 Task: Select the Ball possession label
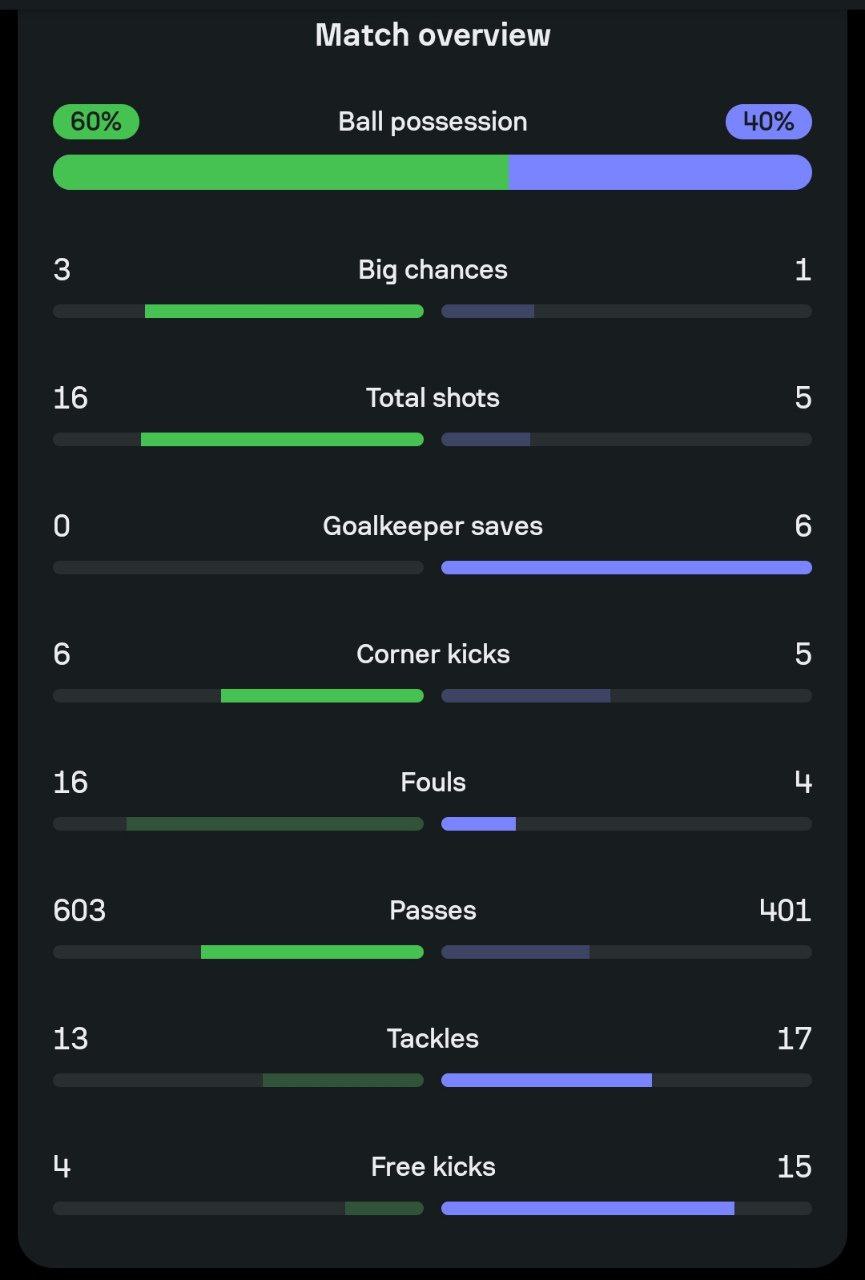coord(433,122)
